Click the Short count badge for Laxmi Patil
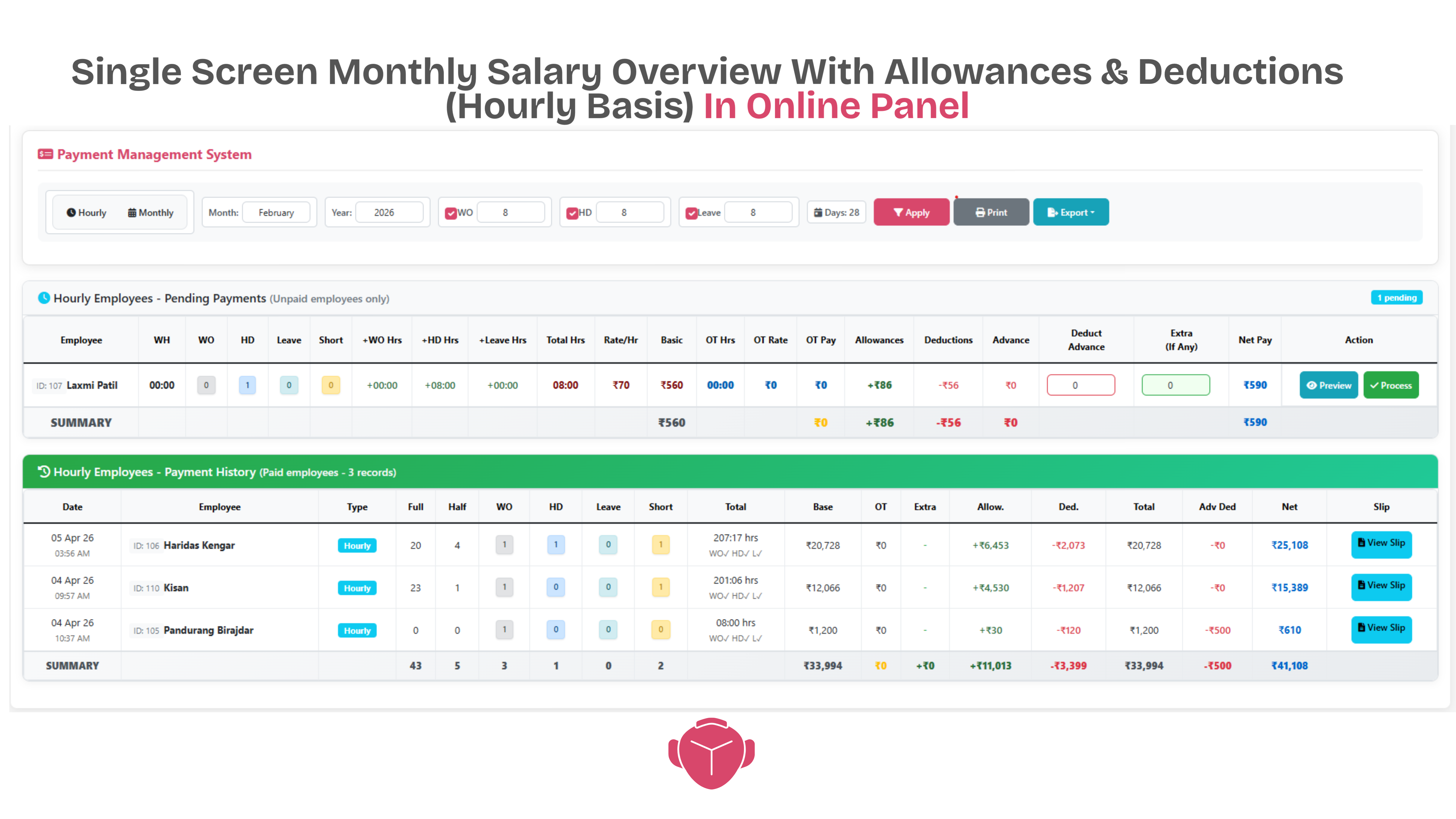Viewport: 1456px width, 819px height. pyautogui.click(x=331, y=385)
